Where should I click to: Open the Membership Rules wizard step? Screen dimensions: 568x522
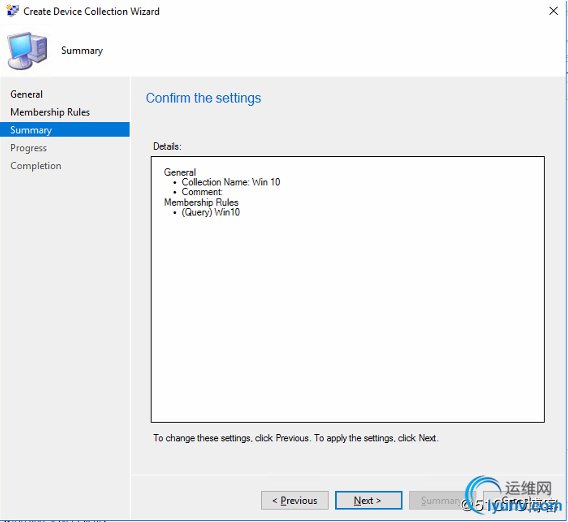coord(50,112)
